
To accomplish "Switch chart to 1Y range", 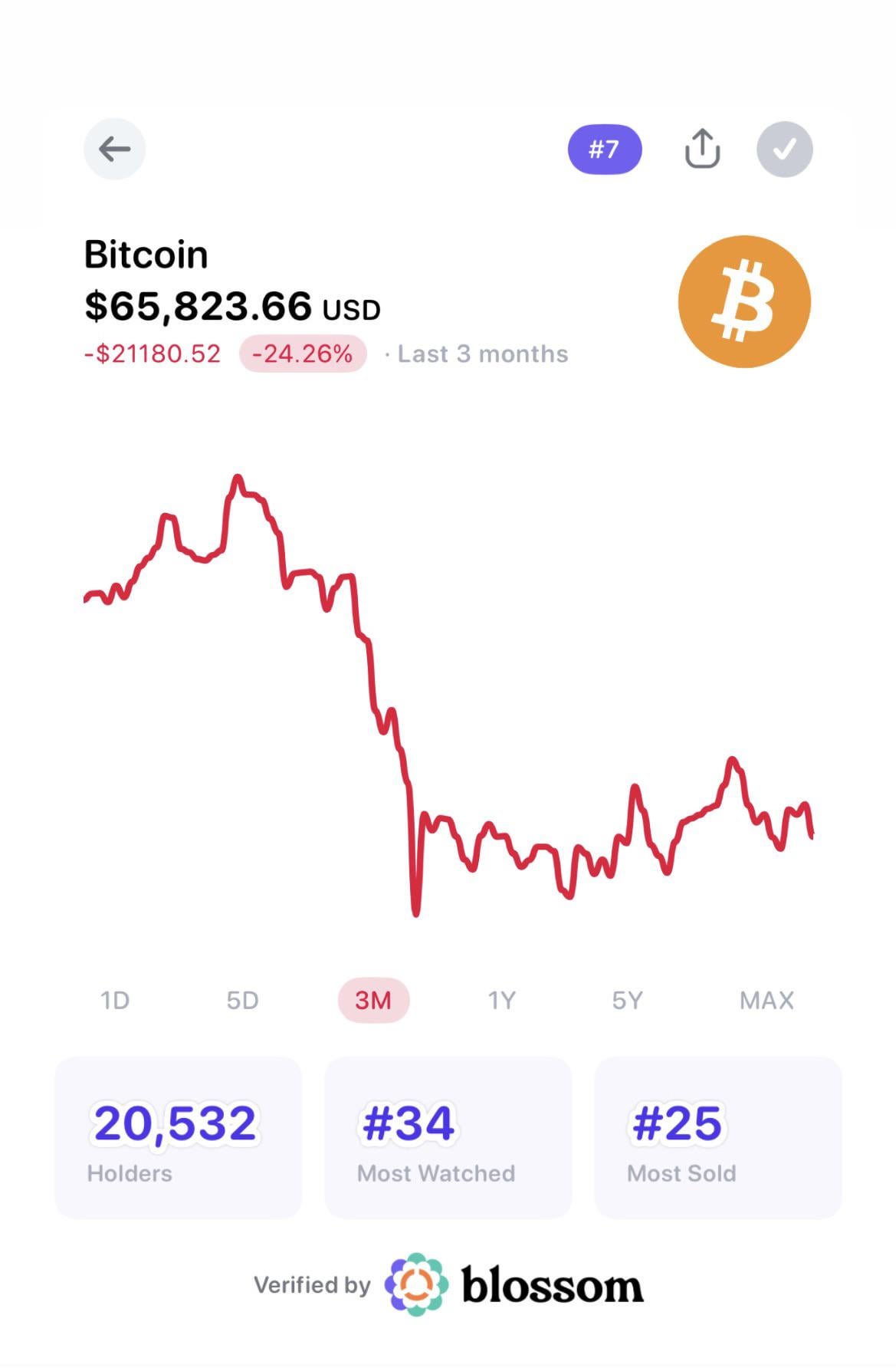I will 502,1000.
